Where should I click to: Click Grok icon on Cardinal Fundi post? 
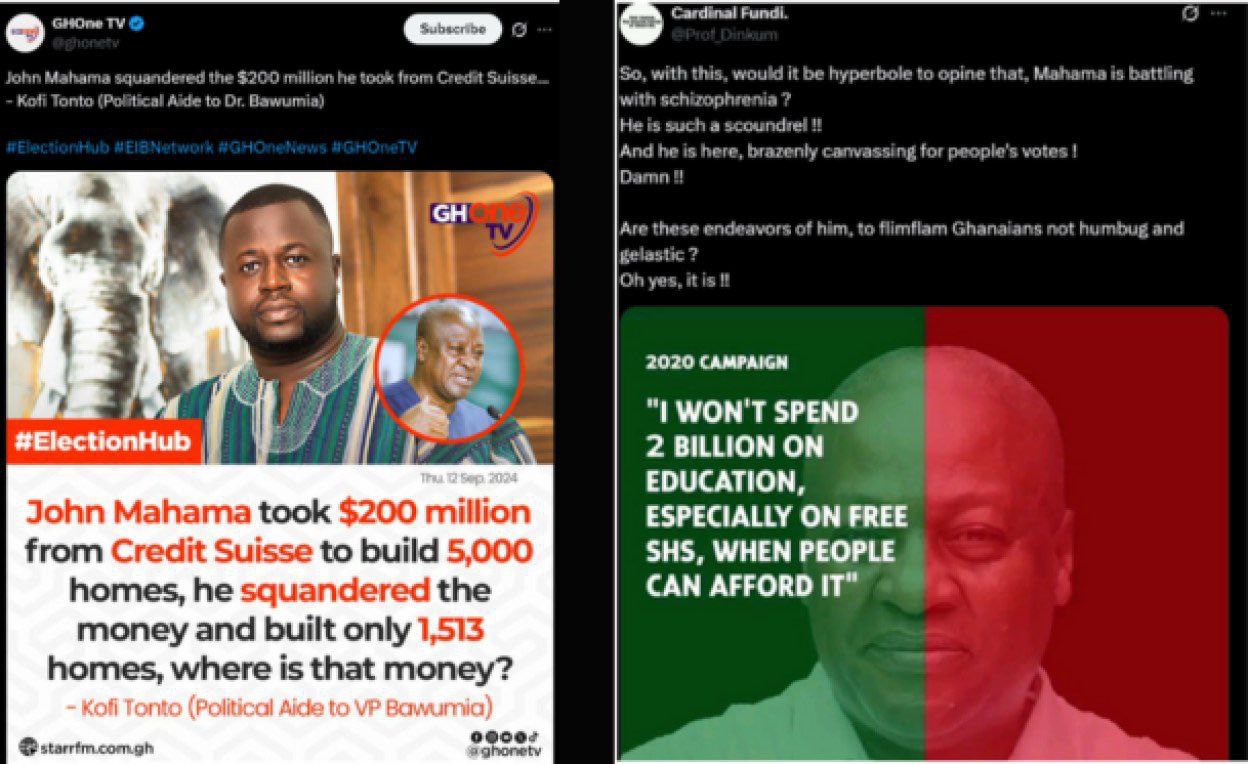pos(1190,14)
